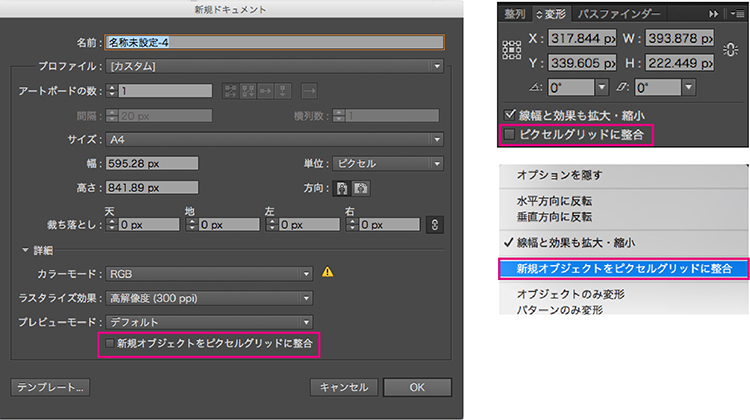The image size is (750, 420).
Task: Click the 地 bleed stepper arrows
Action: (x=192, y=225)
